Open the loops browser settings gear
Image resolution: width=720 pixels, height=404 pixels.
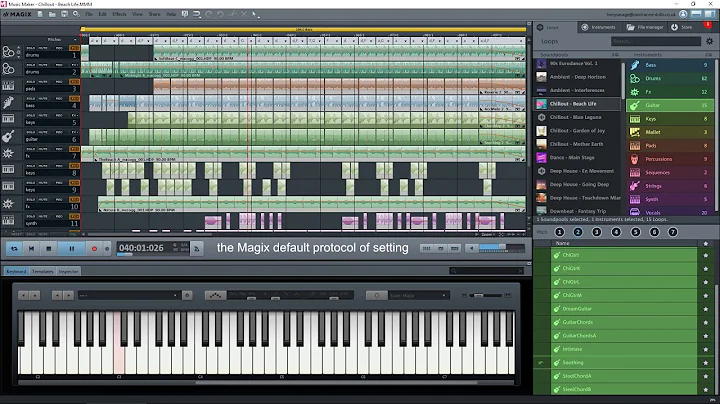point(709,41)
